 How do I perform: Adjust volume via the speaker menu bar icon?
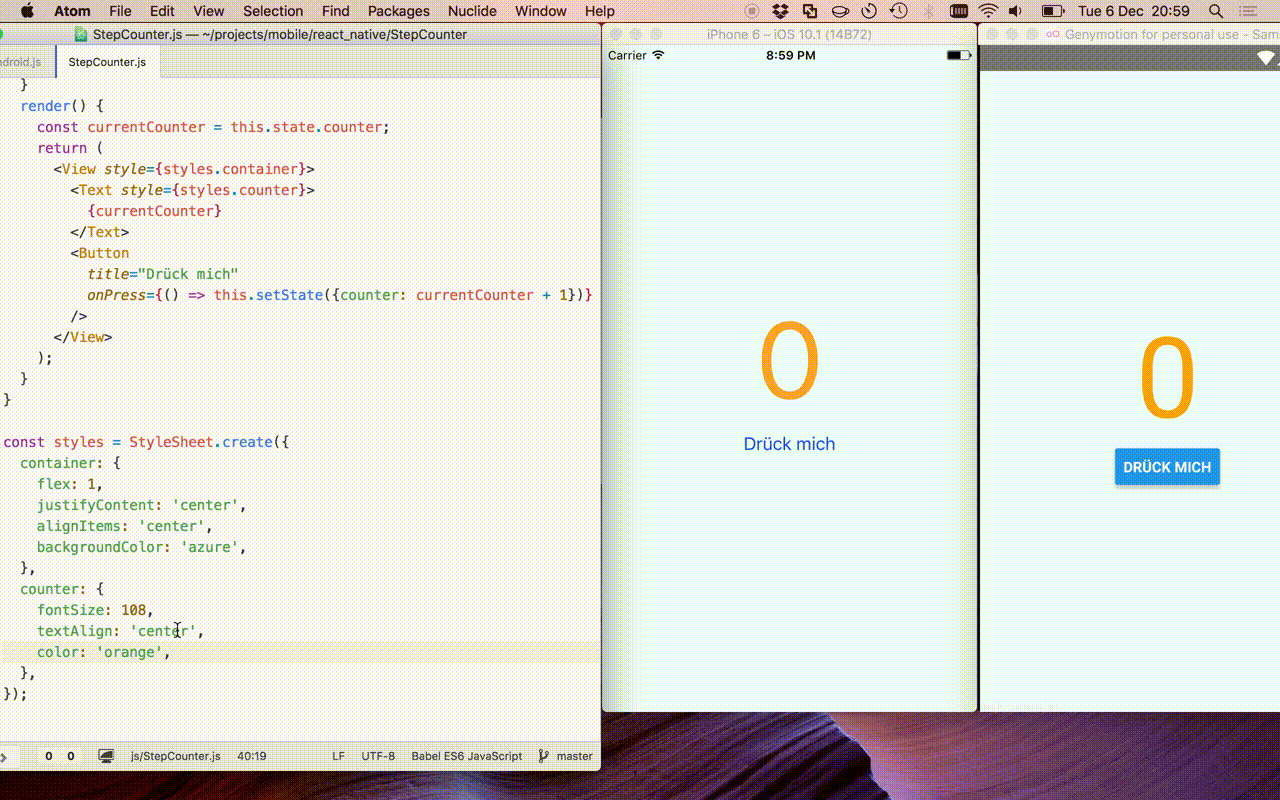1014,11
